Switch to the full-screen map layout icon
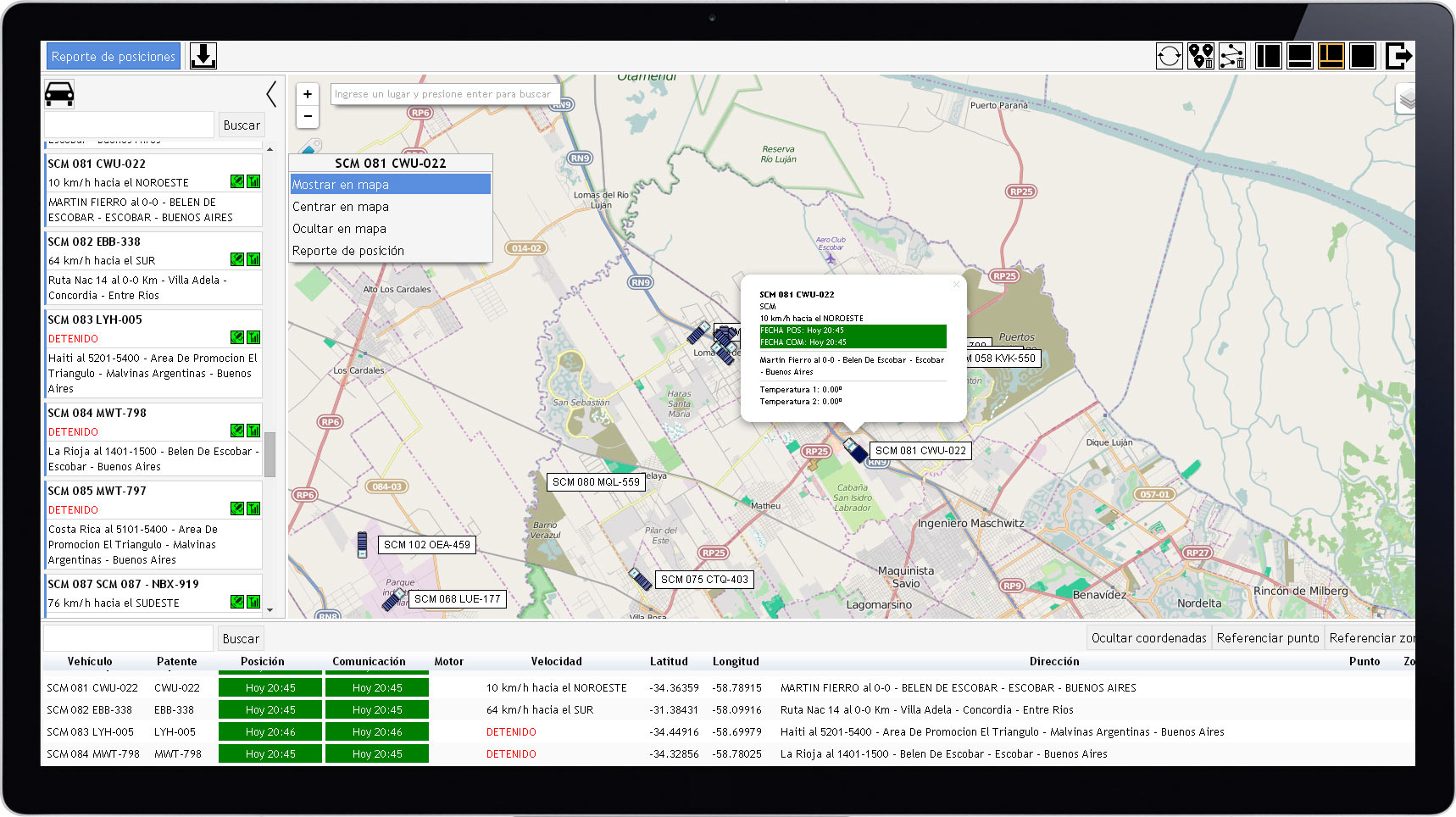 click(x=1362, y=56)
